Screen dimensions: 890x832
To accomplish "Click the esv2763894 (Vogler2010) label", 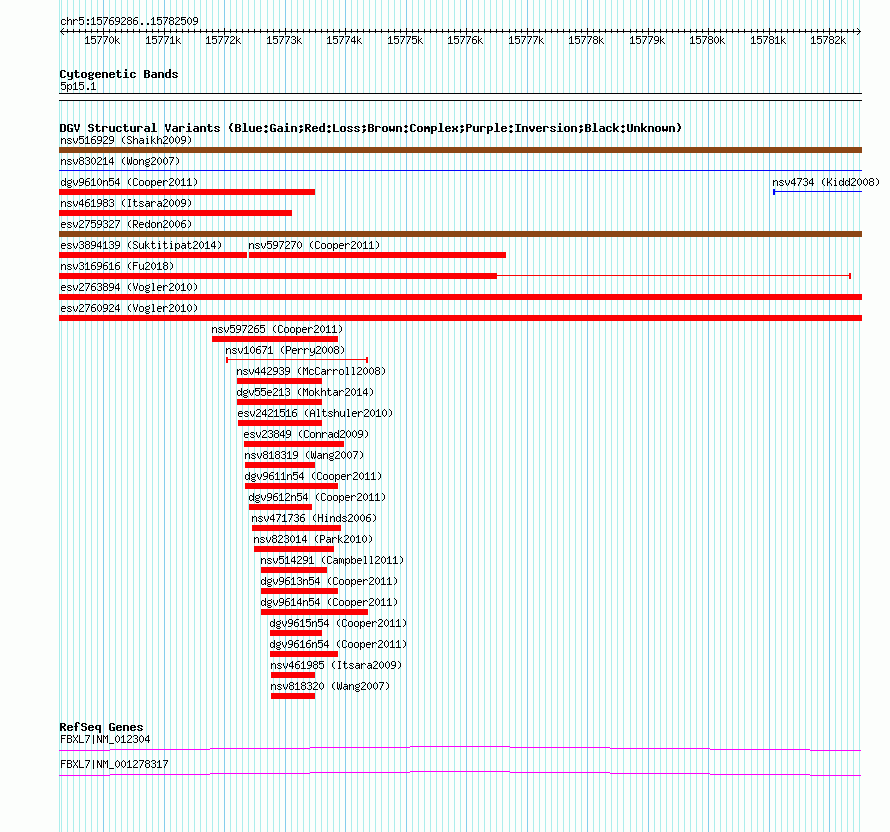I will [129, 287].
